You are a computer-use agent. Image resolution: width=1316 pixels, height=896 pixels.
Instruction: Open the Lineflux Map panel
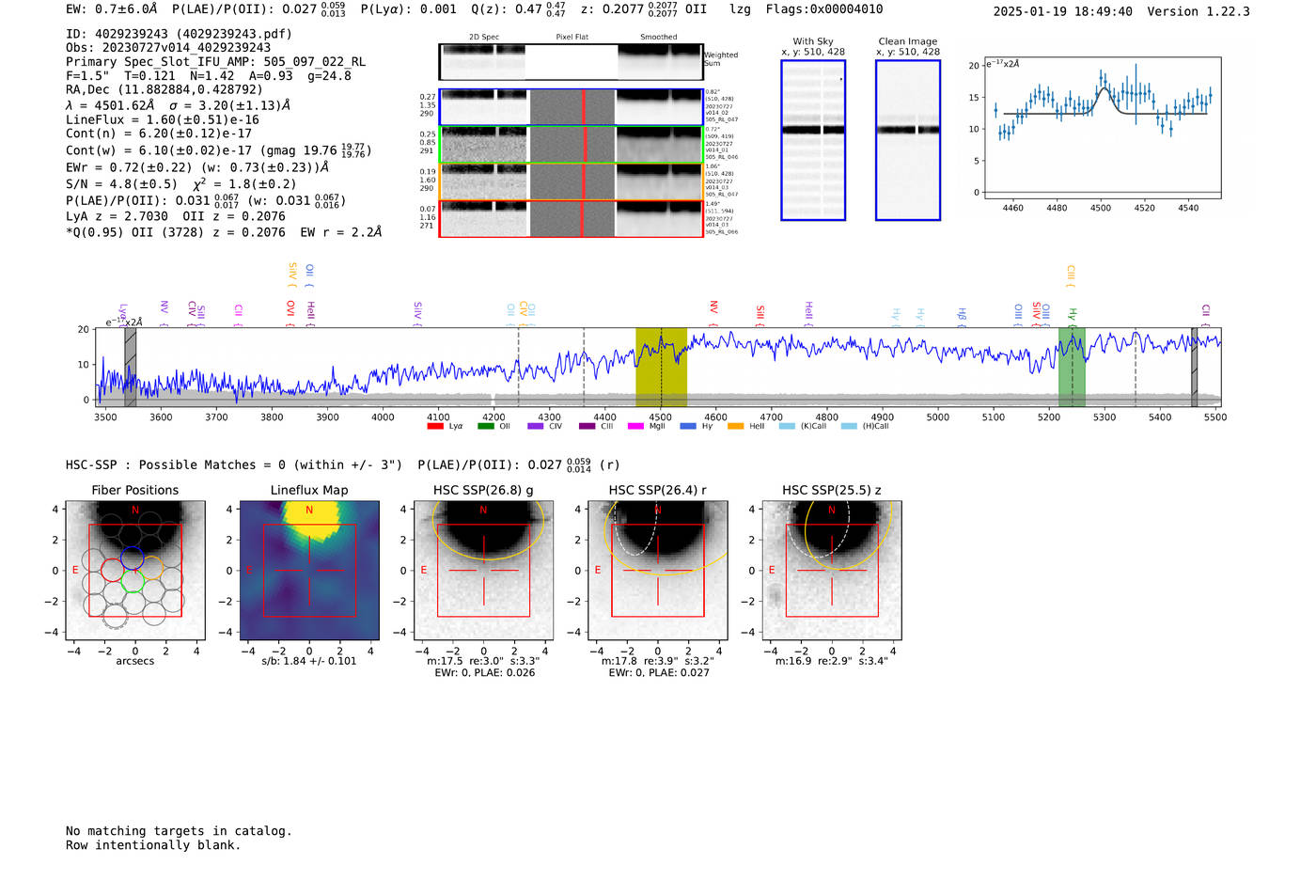[309, 571]
